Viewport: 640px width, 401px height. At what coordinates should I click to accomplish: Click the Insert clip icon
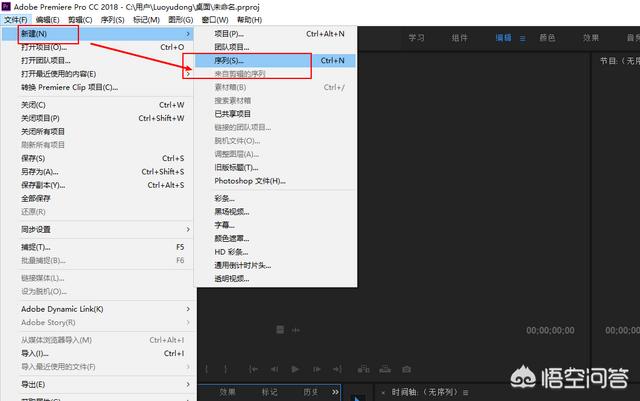[x=363, y=369]
